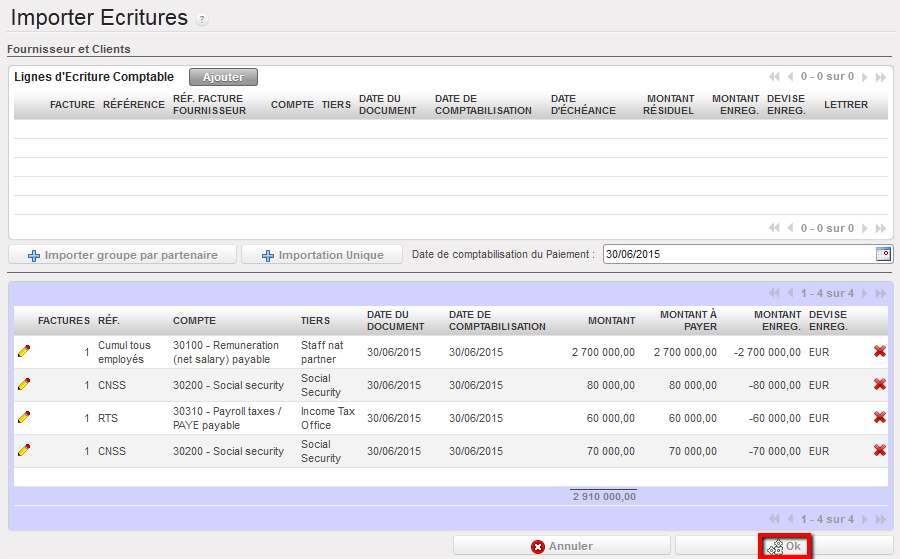
Task: Click the payment posting date field
Action: [x=738, y=254]
